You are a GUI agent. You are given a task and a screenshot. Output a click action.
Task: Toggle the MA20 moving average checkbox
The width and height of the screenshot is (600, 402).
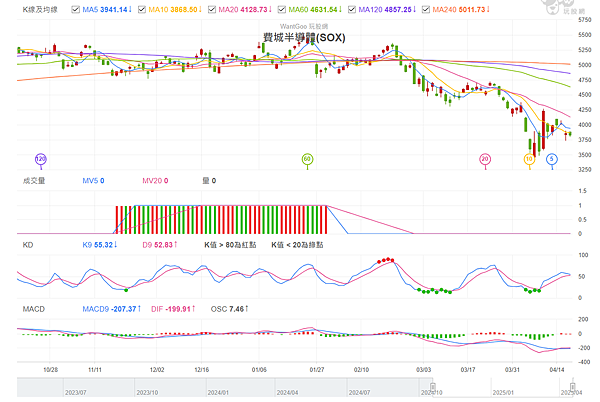(212, 10)
